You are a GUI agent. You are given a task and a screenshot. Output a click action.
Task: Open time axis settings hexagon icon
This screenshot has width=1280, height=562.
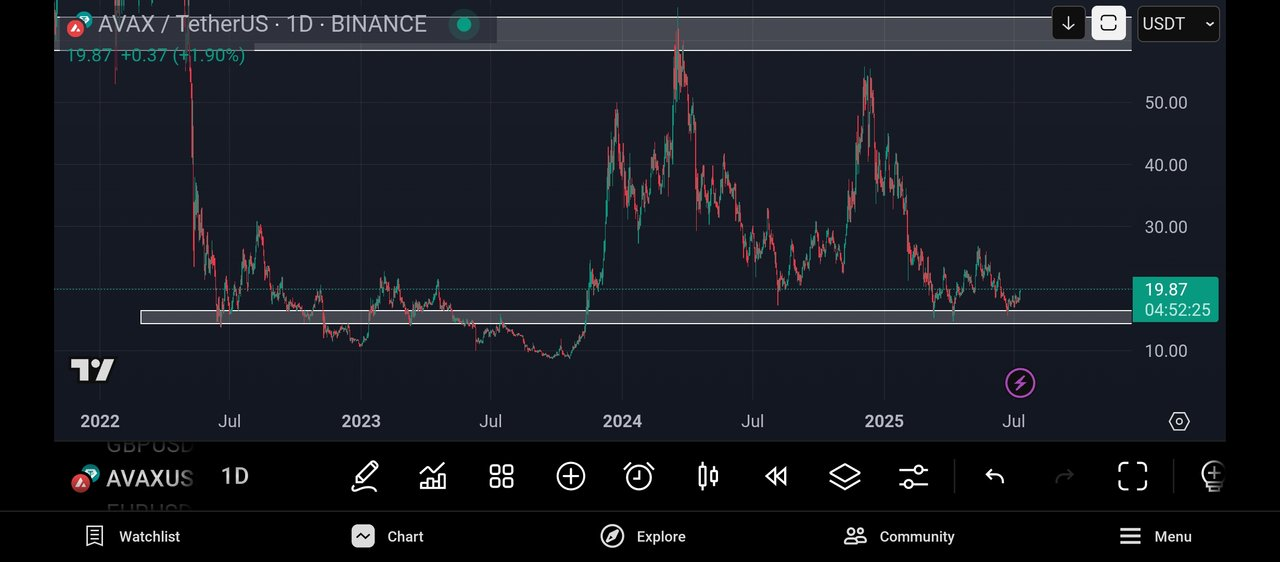1179,421
